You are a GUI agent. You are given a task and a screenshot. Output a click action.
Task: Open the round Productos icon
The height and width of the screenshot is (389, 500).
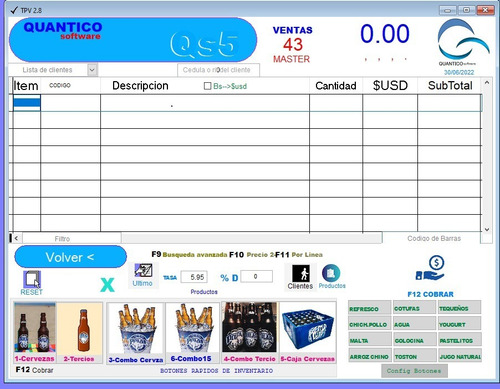point(331,273)
